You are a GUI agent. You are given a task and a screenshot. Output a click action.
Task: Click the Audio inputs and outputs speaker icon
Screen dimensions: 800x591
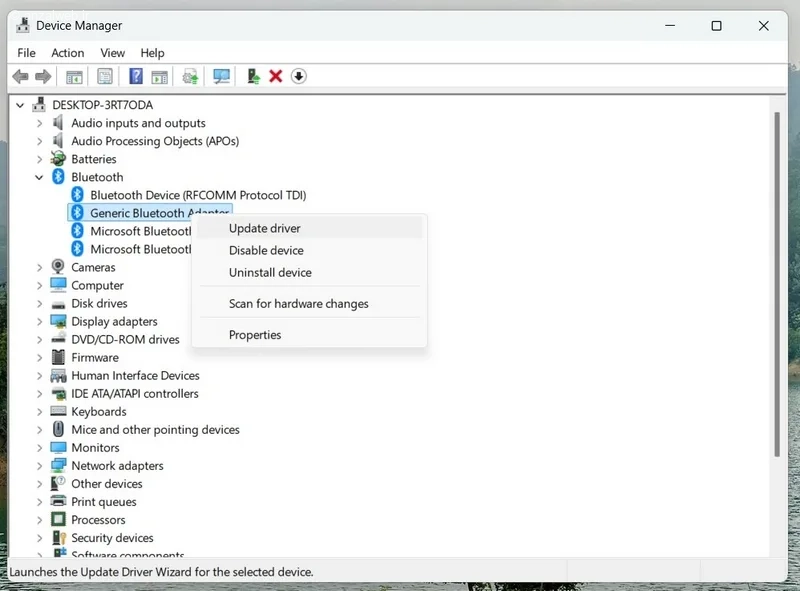[x=58, y=122]
